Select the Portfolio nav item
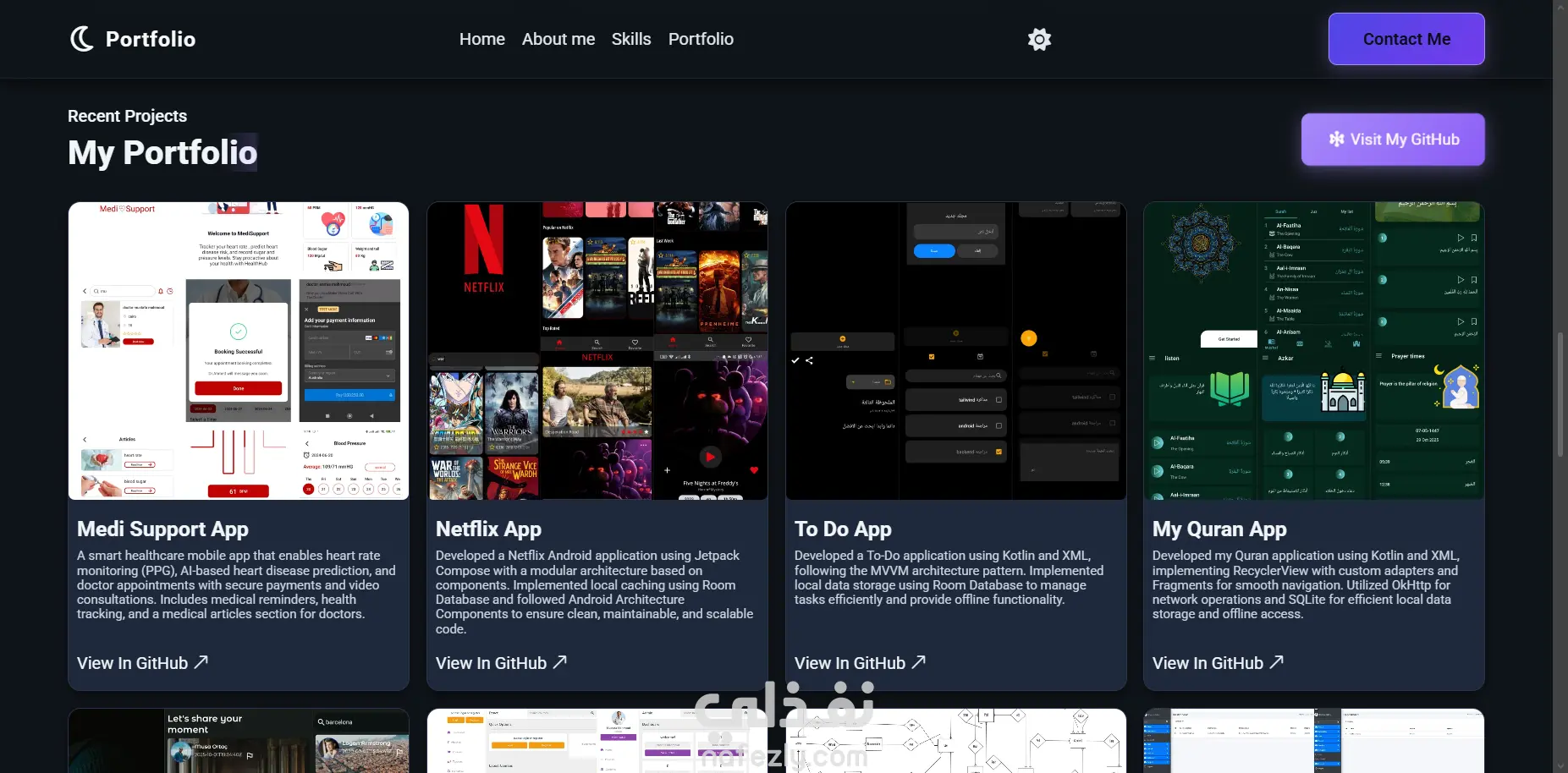This screenshot has width=1568, height=773. tap(701, 39)
